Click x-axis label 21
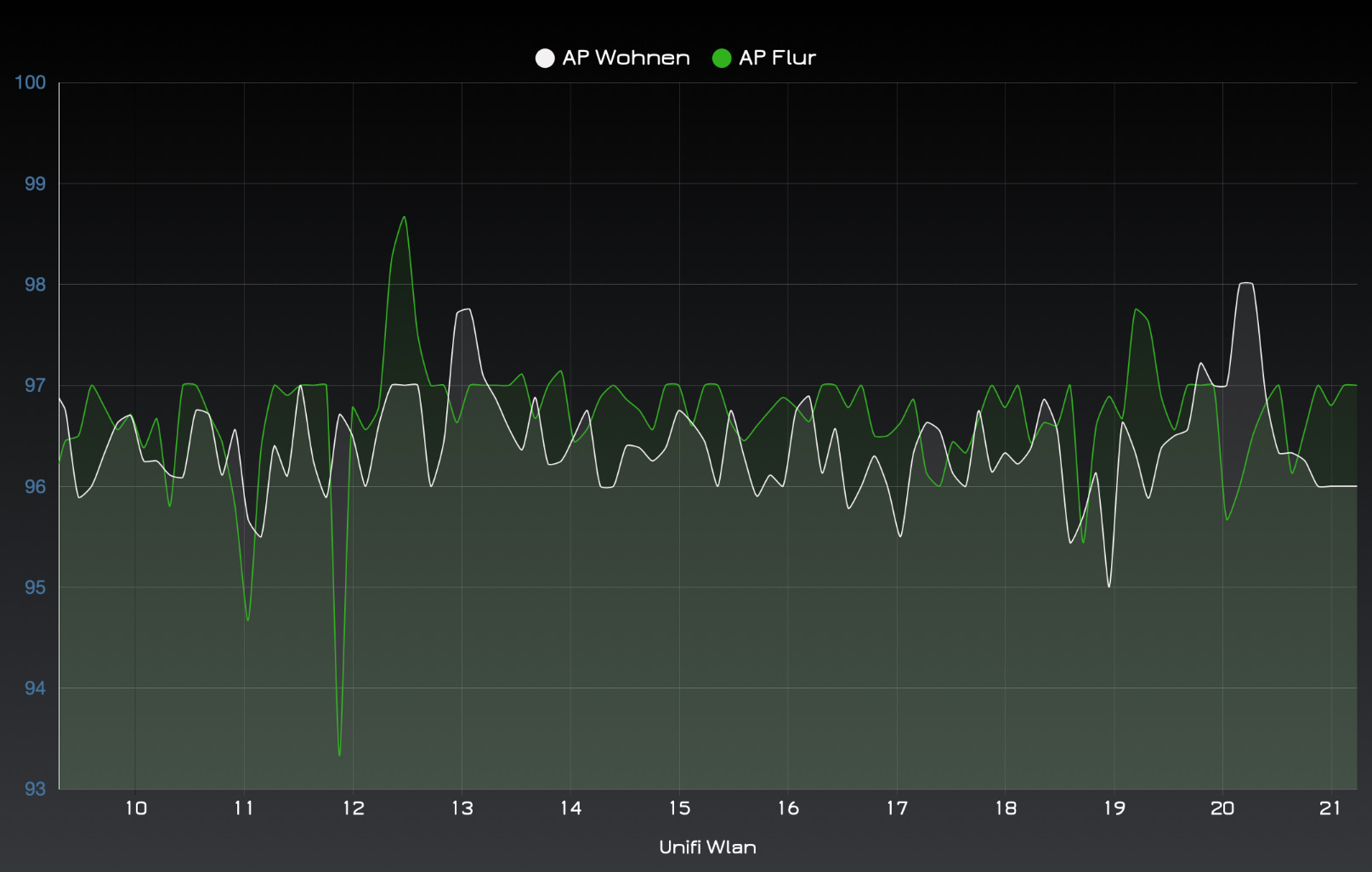This screenshot has width=1372, height=872. (x=1330, y=808)
